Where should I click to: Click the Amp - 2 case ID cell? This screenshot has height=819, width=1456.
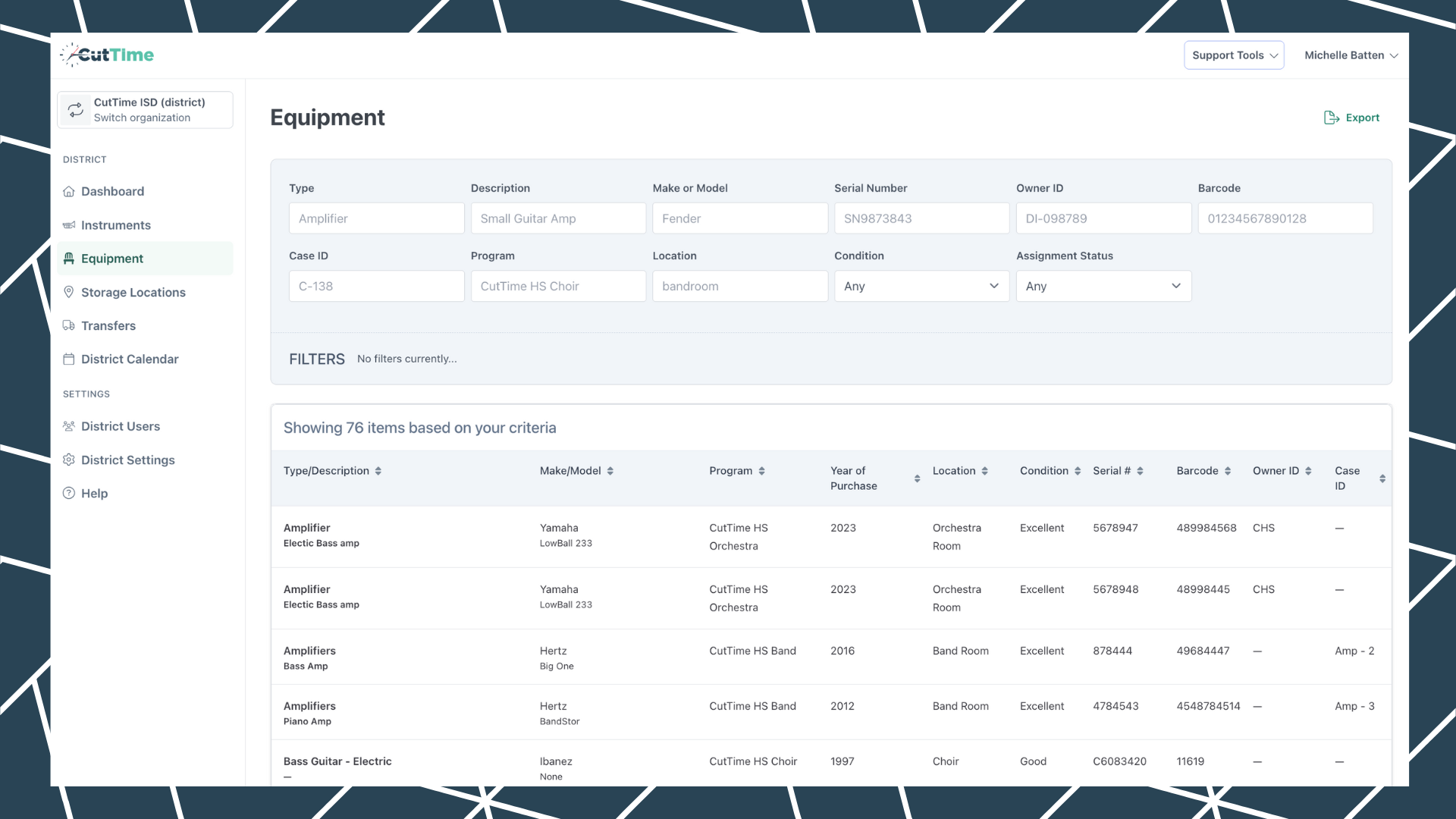1354,651
